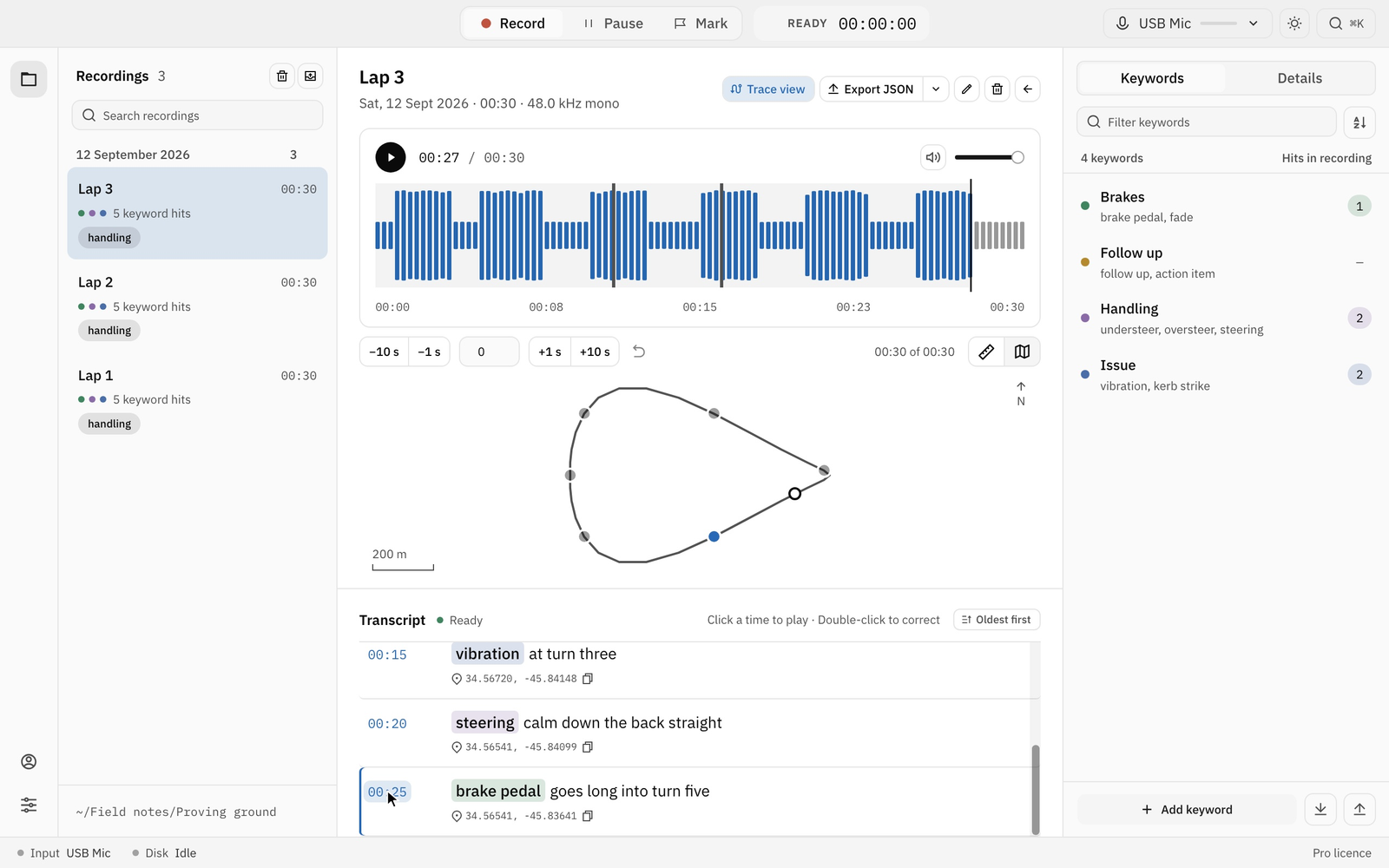
Task: Click the pencil icon to rename Lap 3
Action: 966,89
